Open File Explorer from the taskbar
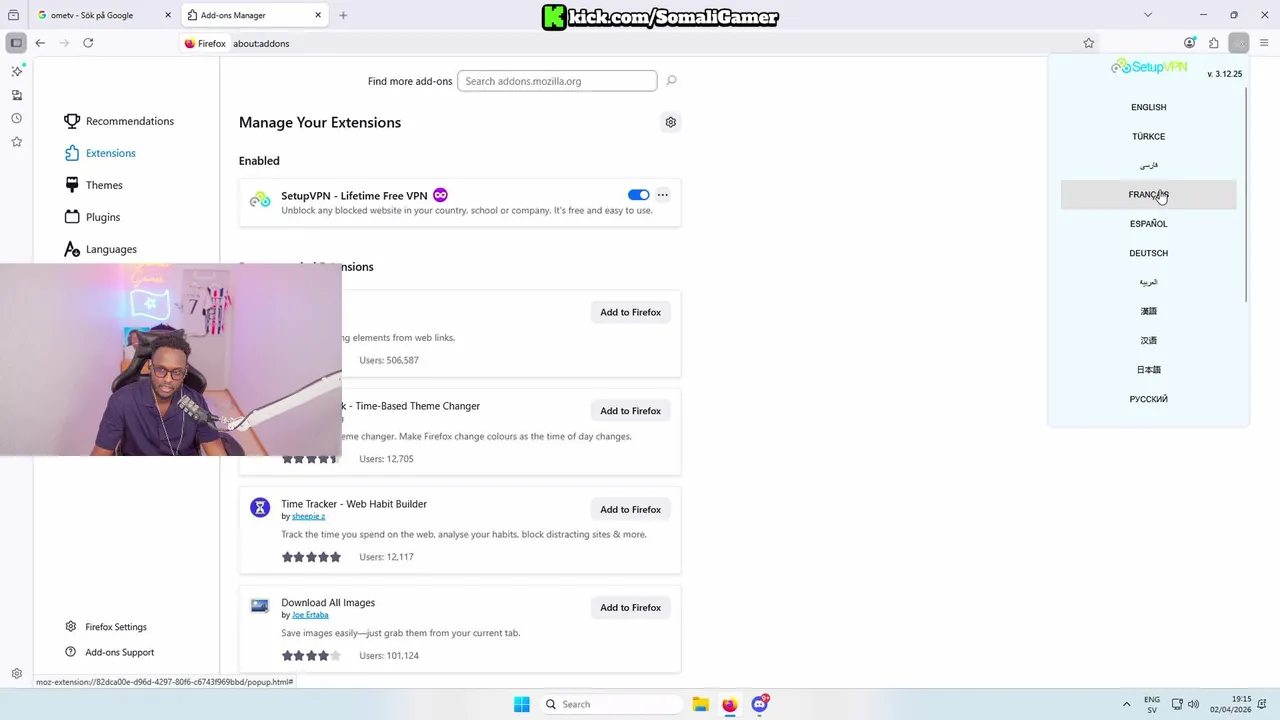This screenshot has width=1280, height=720. 700,704
